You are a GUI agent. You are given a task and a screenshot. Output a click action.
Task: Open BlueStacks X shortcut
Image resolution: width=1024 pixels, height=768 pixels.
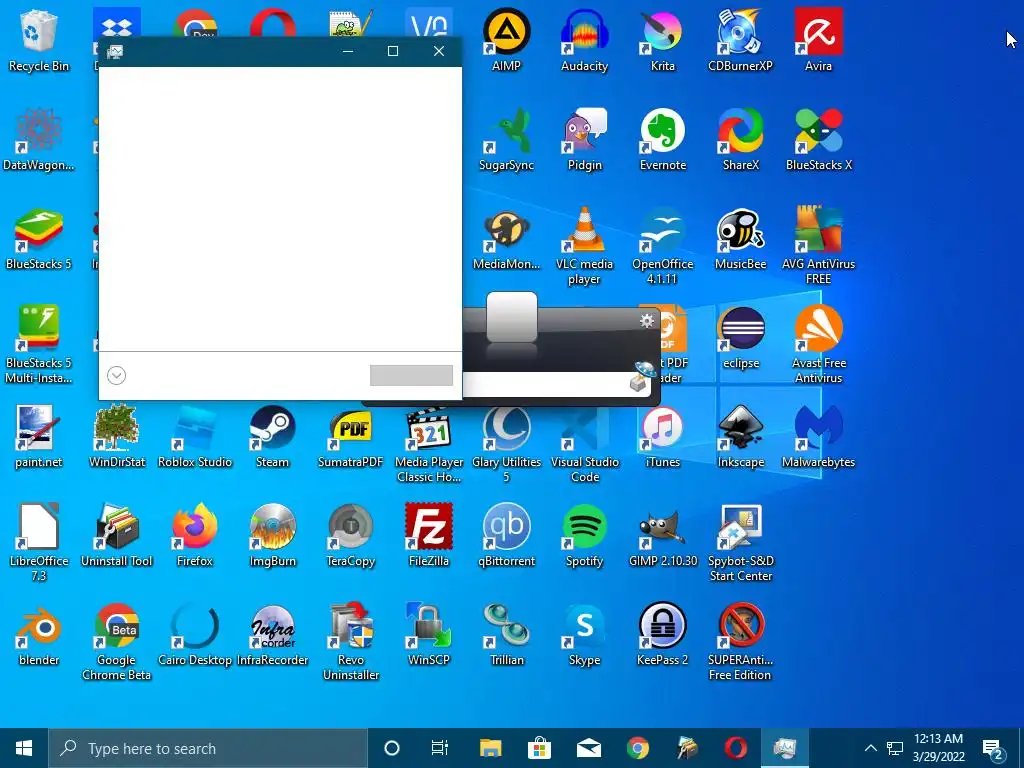[818, 138]
